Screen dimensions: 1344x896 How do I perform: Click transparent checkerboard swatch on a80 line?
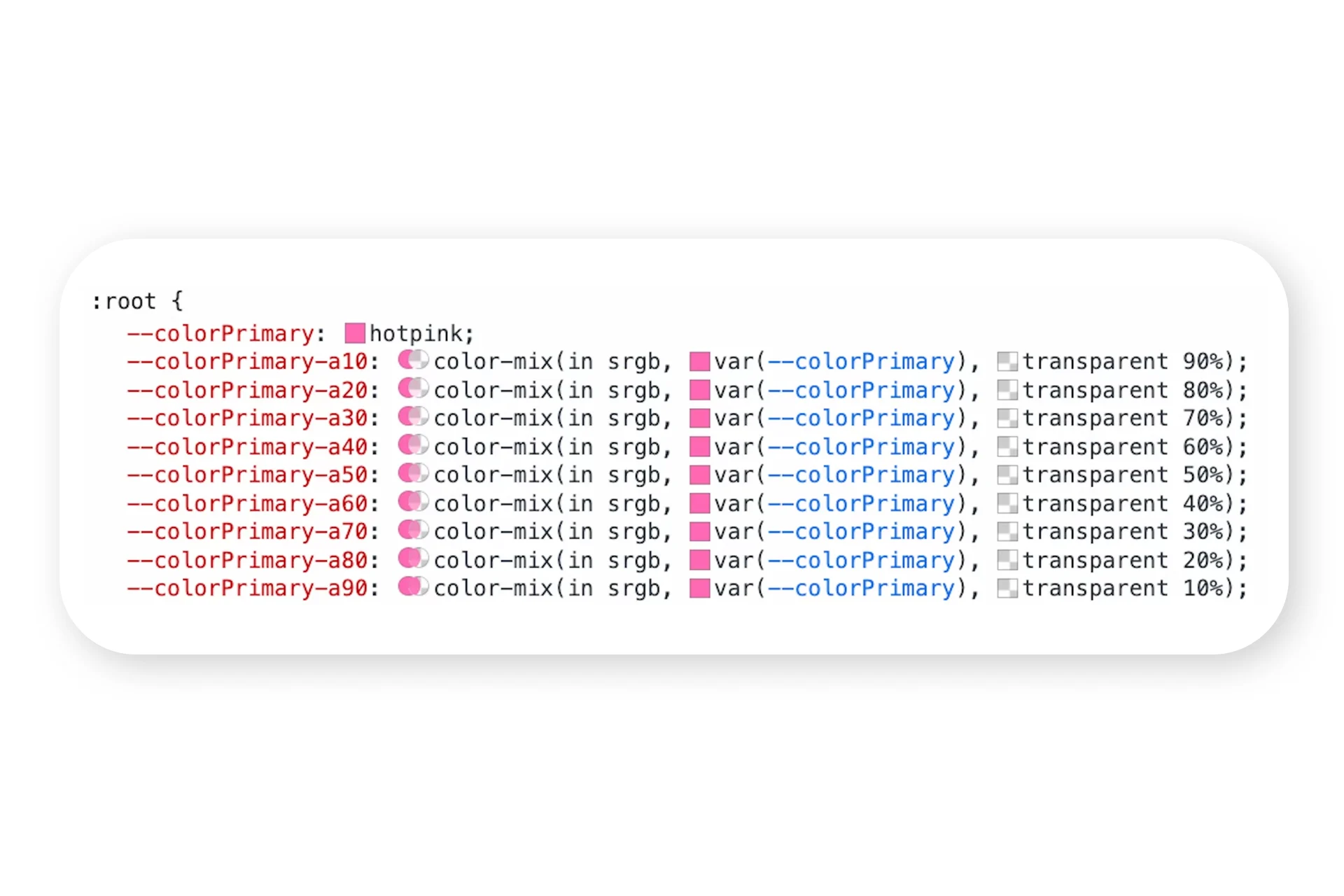1007,560
